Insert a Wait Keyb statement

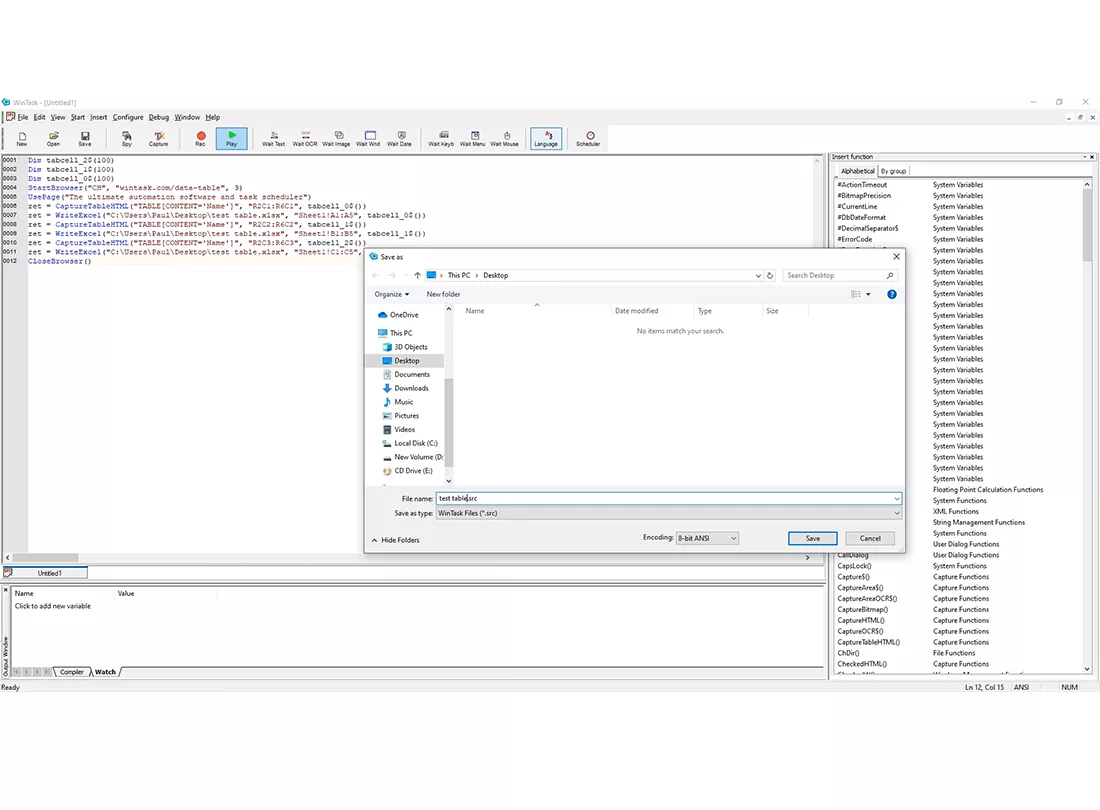point(441,138)
